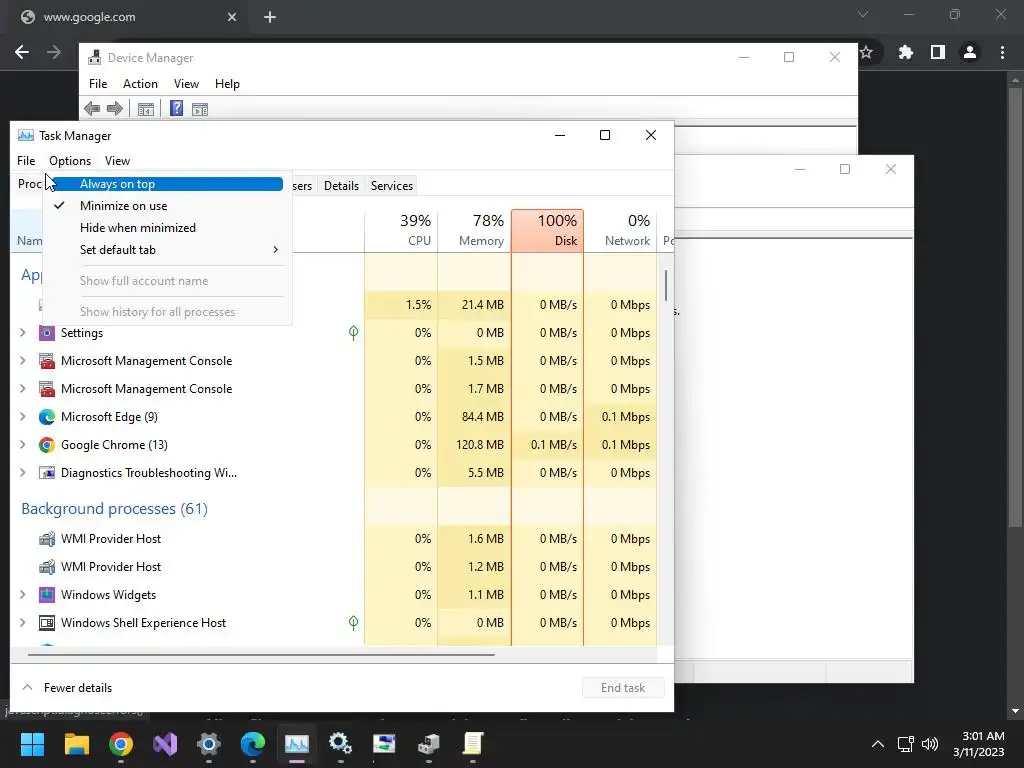
Task: Click the Task Manager title bar icon
Action: 25,135
